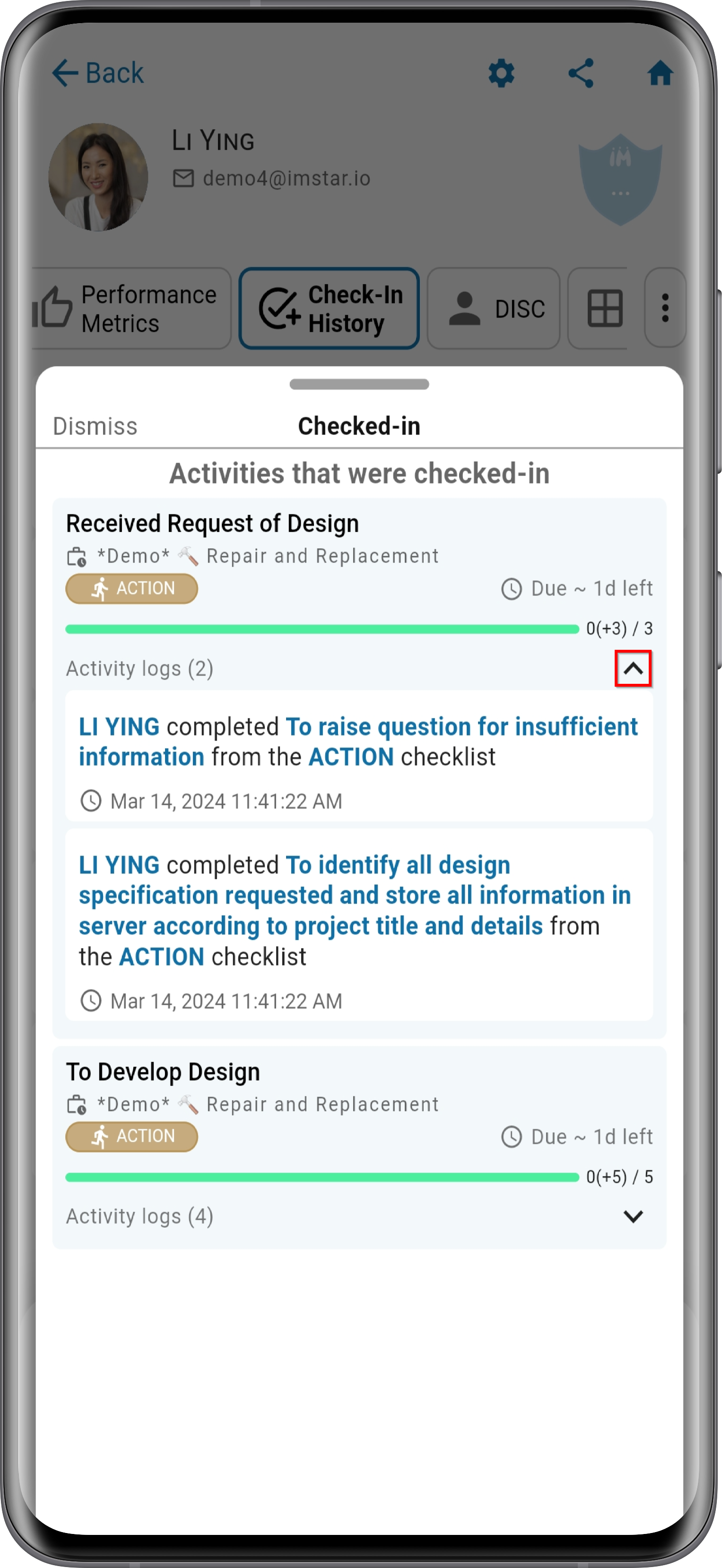Tap the ACTION badge under To Develop Design
Viewport: 722px width, 1568px height.
(x=131, y=1137)
